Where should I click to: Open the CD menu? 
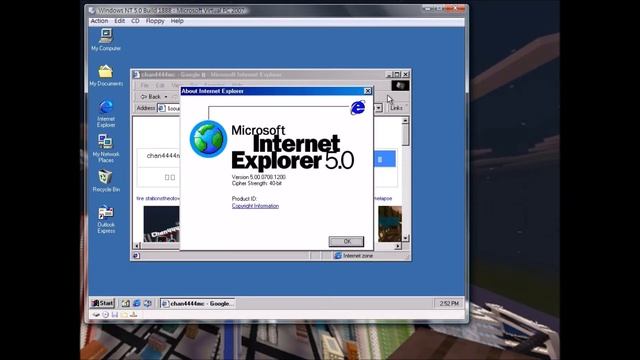[135, 21]
